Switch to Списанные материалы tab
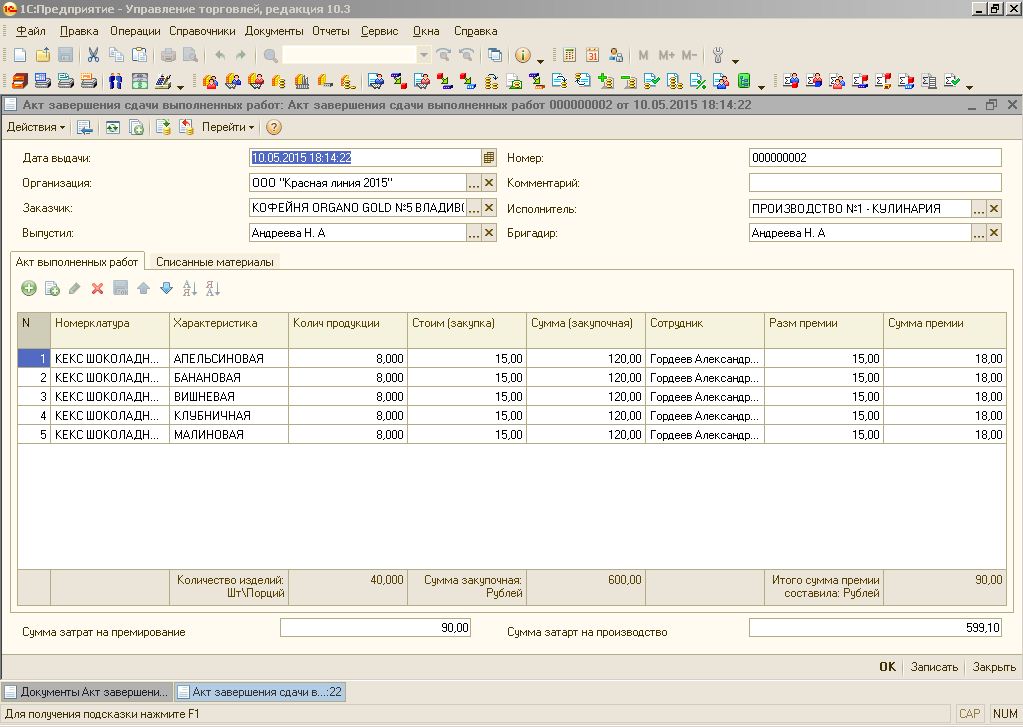Viewport: 1023px width, 727px height. click(215, 262)
